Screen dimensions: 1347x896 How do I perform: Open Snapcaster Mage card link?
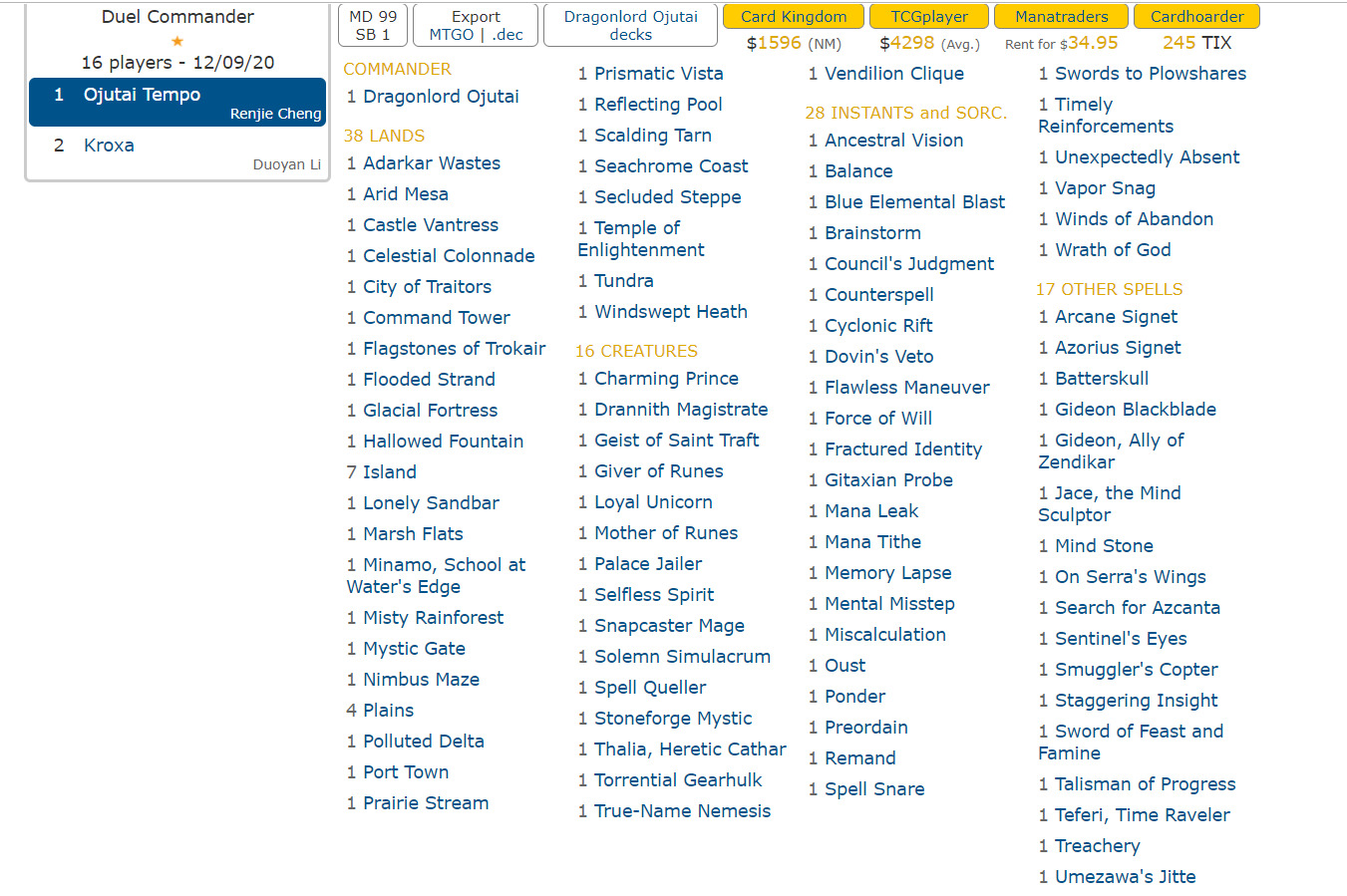point(669,626)
